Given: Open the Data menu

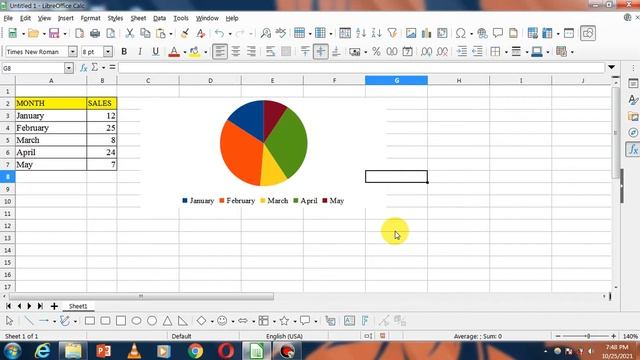Looking at the screenshot, I should [160, 18].
